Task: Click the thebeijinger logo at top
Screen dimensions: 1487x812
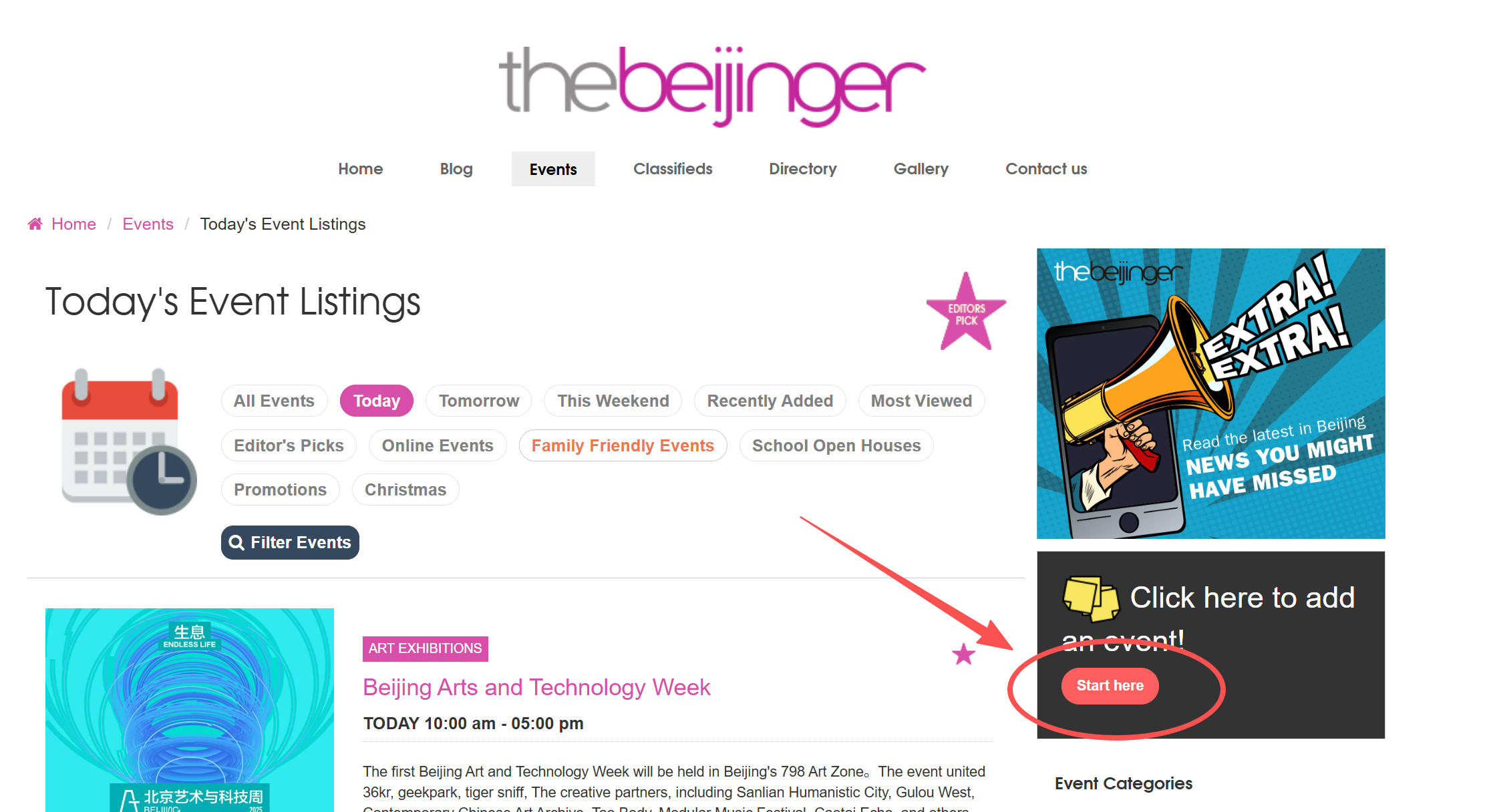Action: coord(712,85)
